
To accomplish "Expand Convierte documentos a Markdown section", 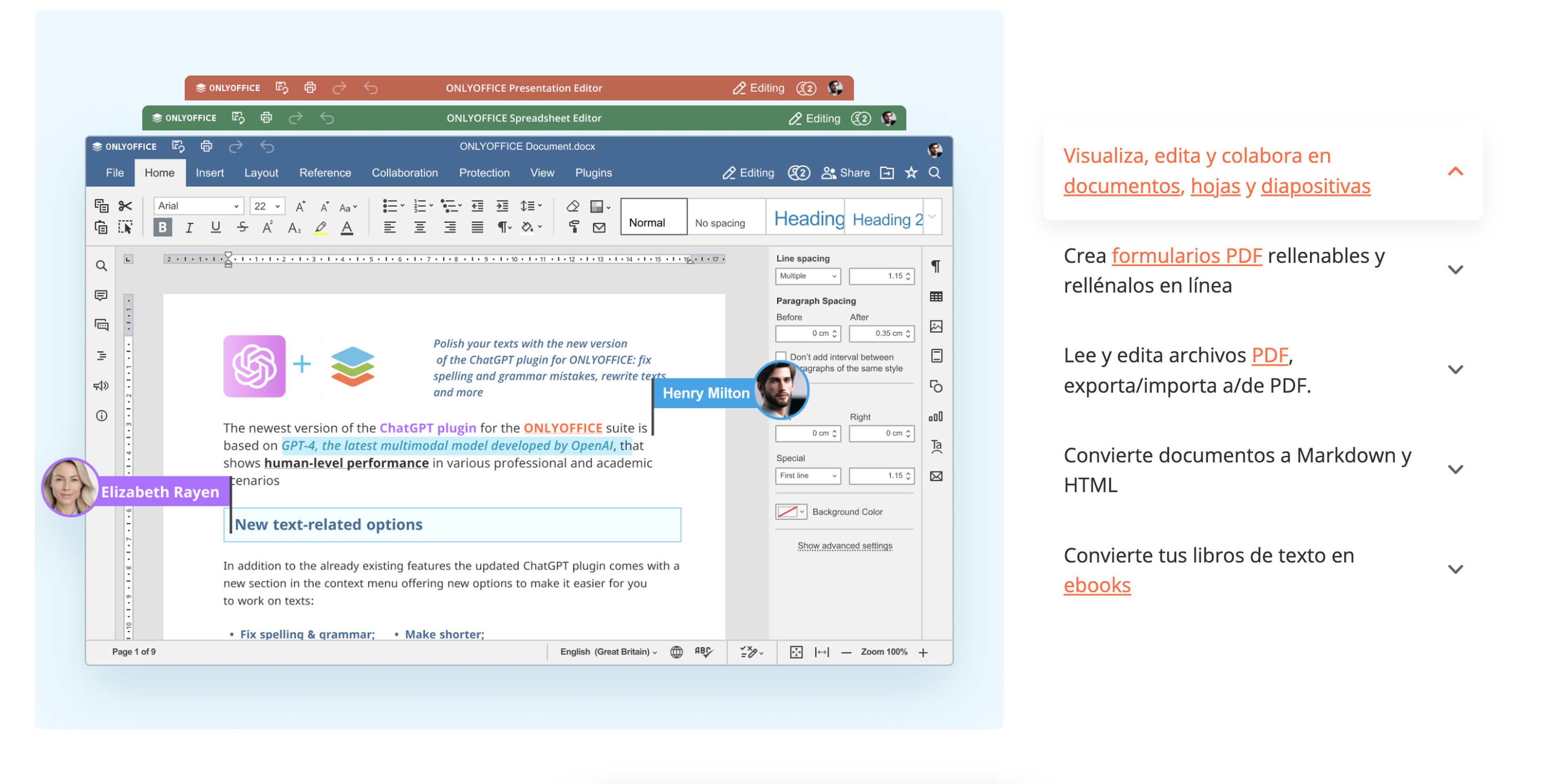I will pyautogui.click(x=1455, y=469).
